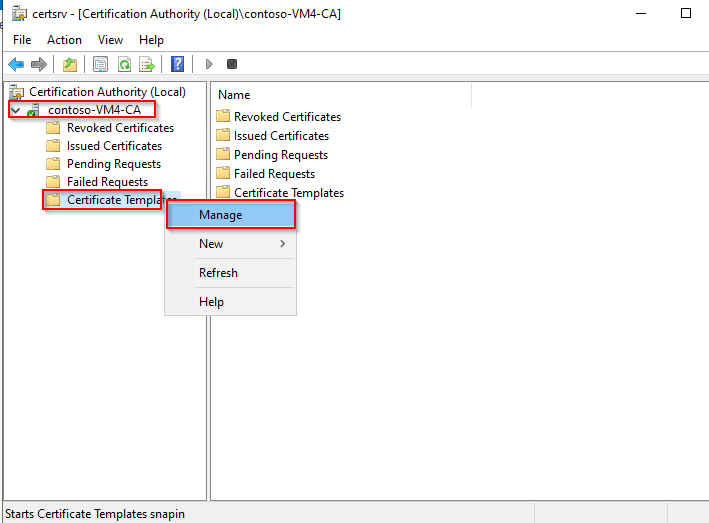Click the Export List toolbar icon
709x523 pixels.
point(147,64)
